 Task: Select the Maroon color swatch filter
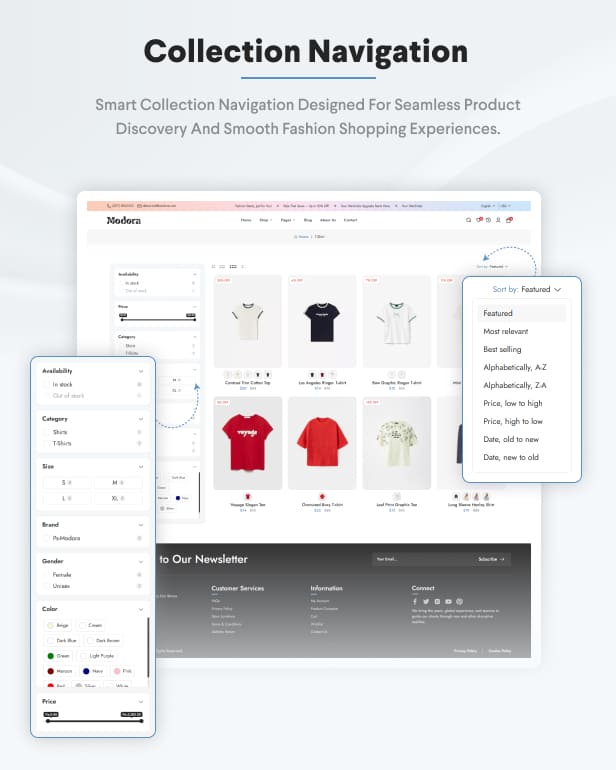59,671
